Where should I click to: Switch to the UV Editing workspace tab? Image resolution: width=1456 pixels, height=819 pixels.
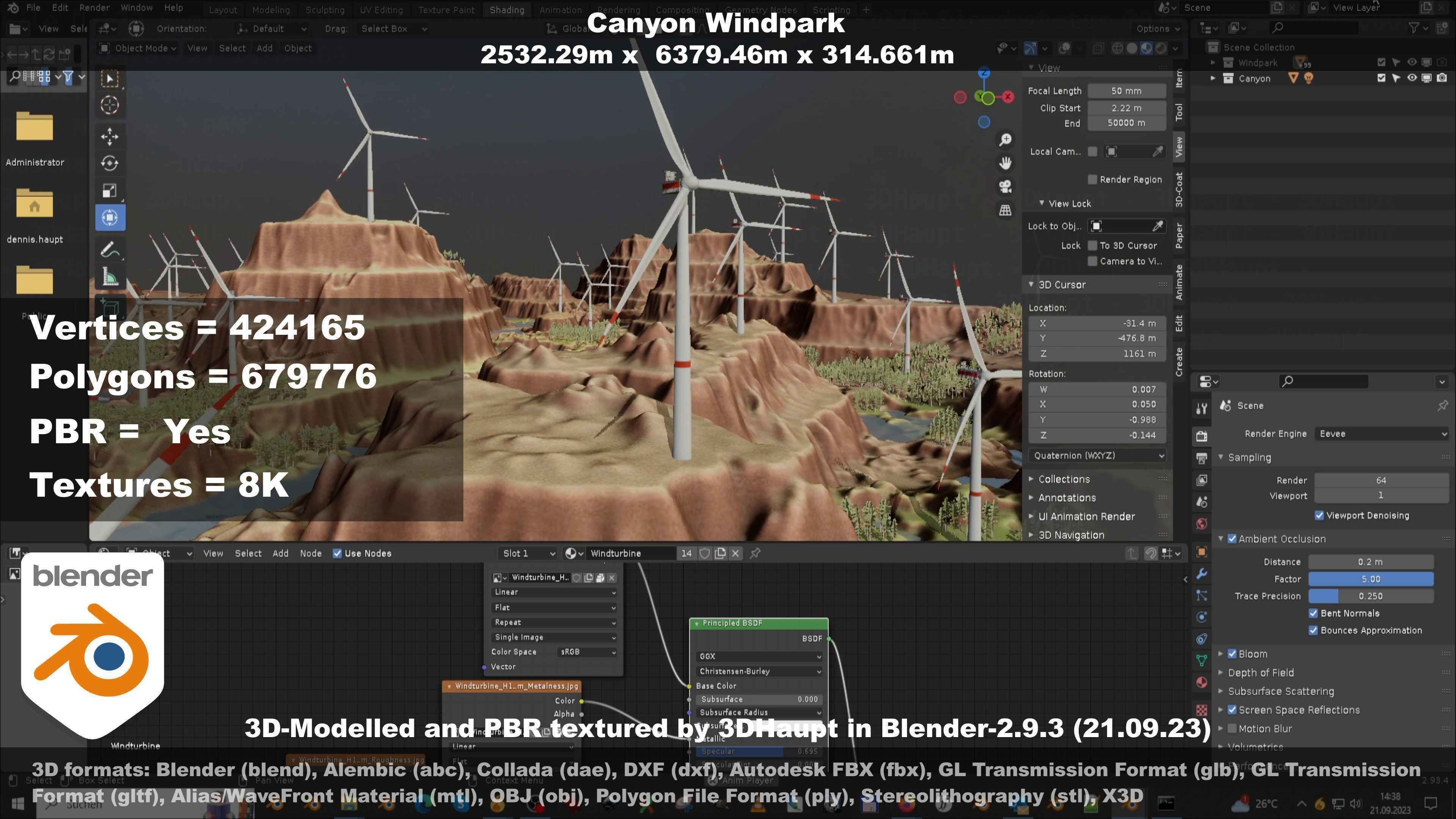pos(381,10)
